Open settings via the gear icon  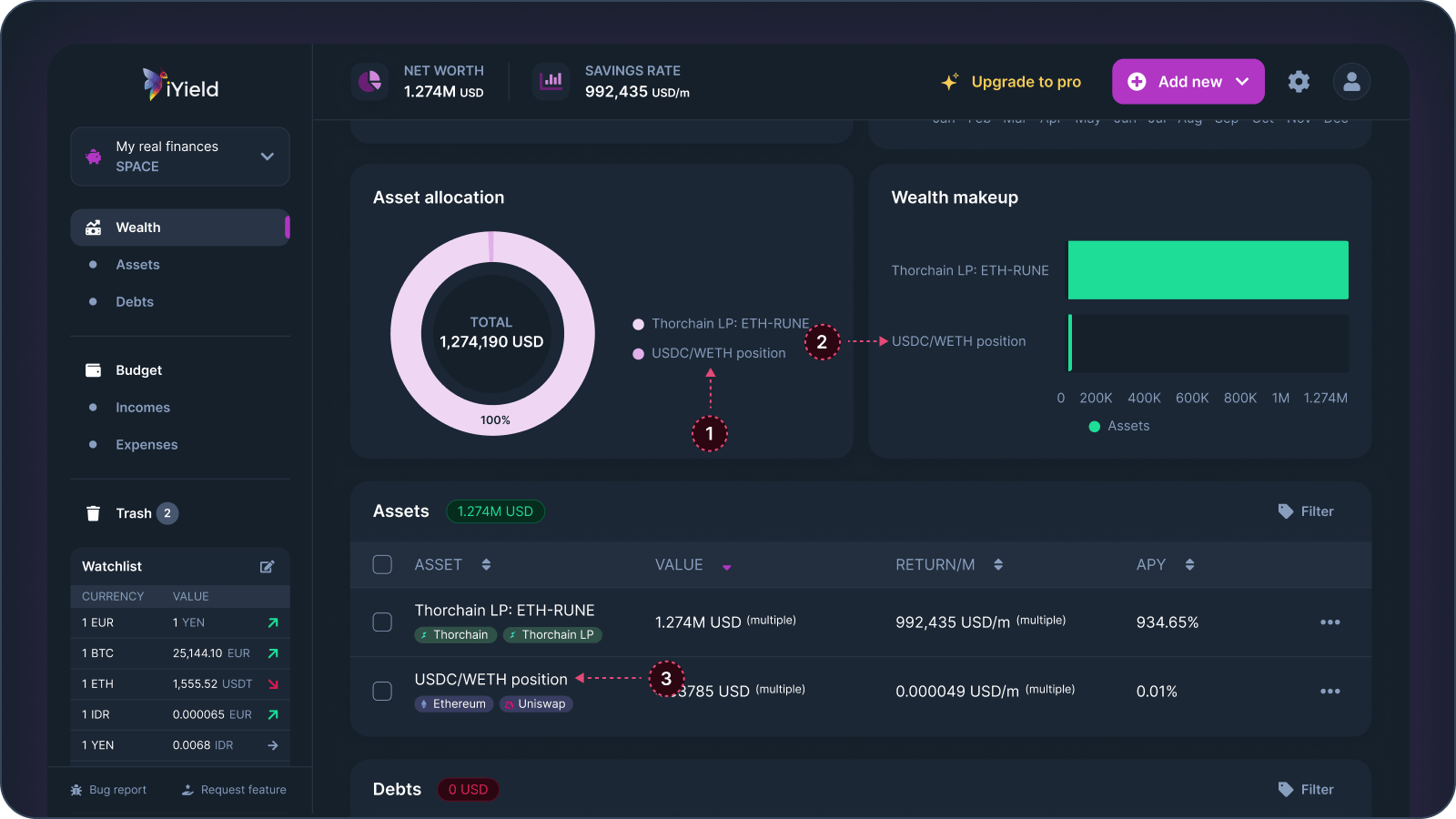(x=1299, y=82)
